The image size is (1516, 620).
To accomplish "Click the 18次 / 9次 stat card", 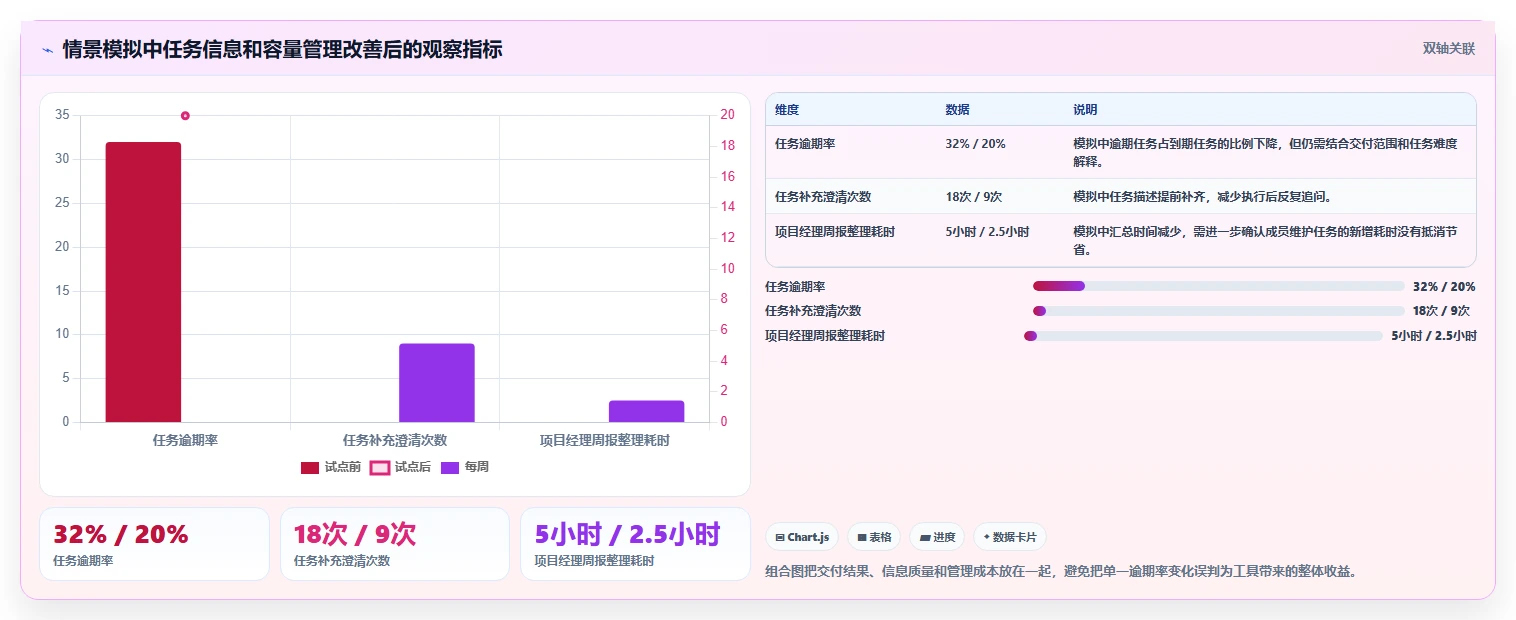I will pos(395,544).
